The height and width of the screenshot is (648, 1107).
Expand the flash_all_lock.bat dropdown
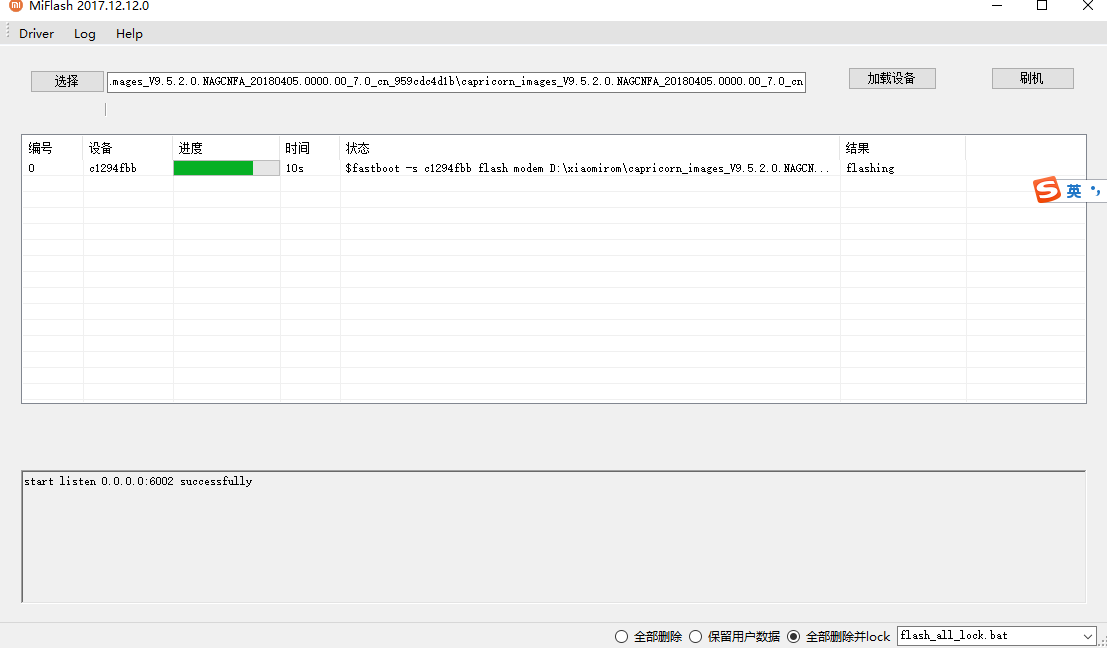click(x=1087, y=636)
